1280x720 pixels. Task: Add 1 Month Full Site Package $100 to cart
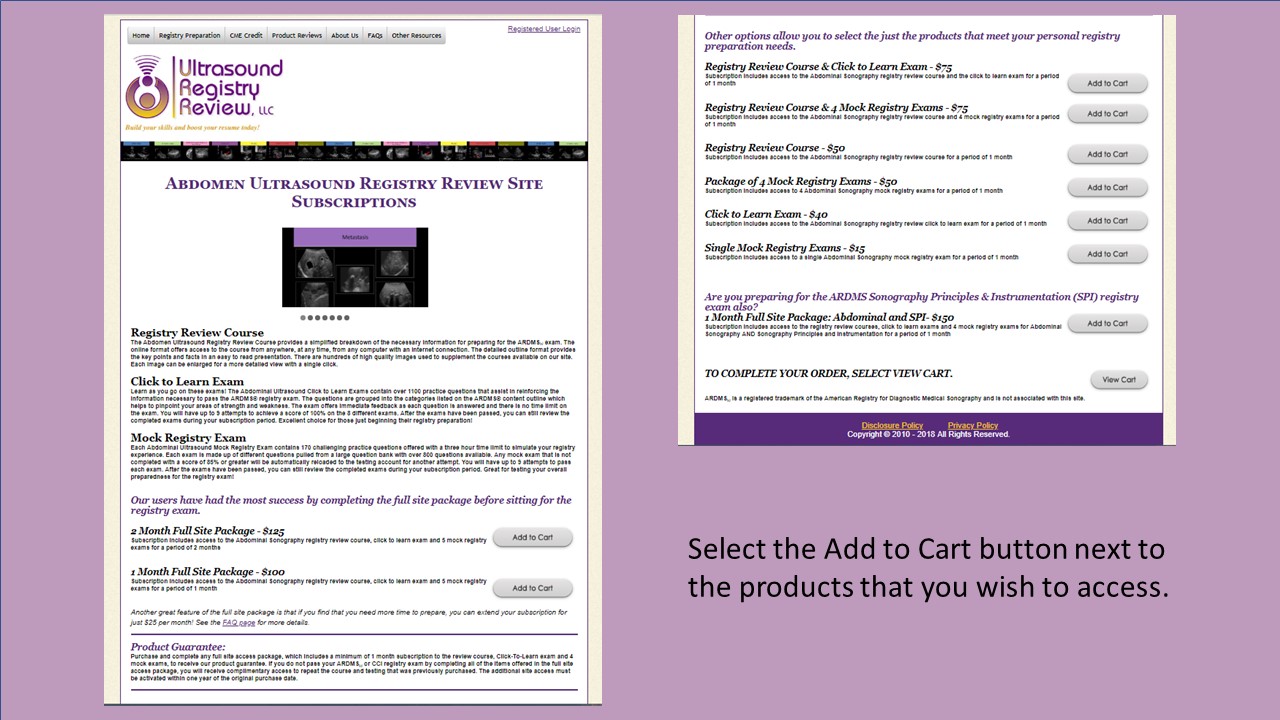tap(533, 588)
